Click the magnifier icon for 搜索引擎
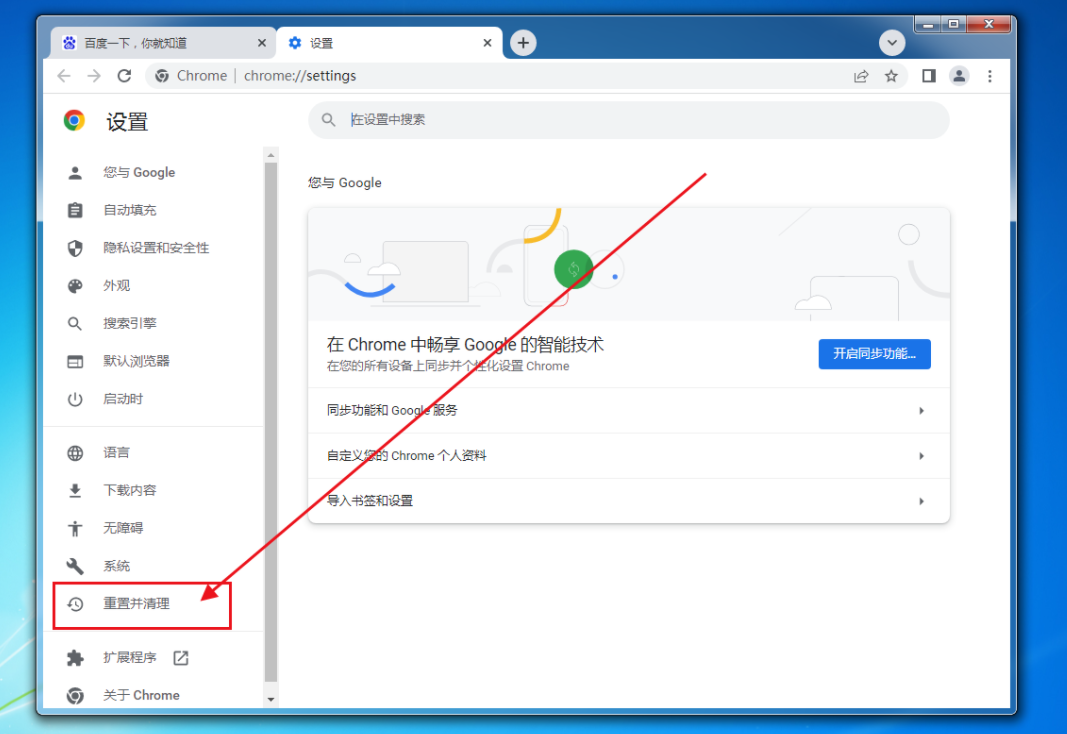The width and height of the screenshot is (1067, 734). tap(75, 324)
